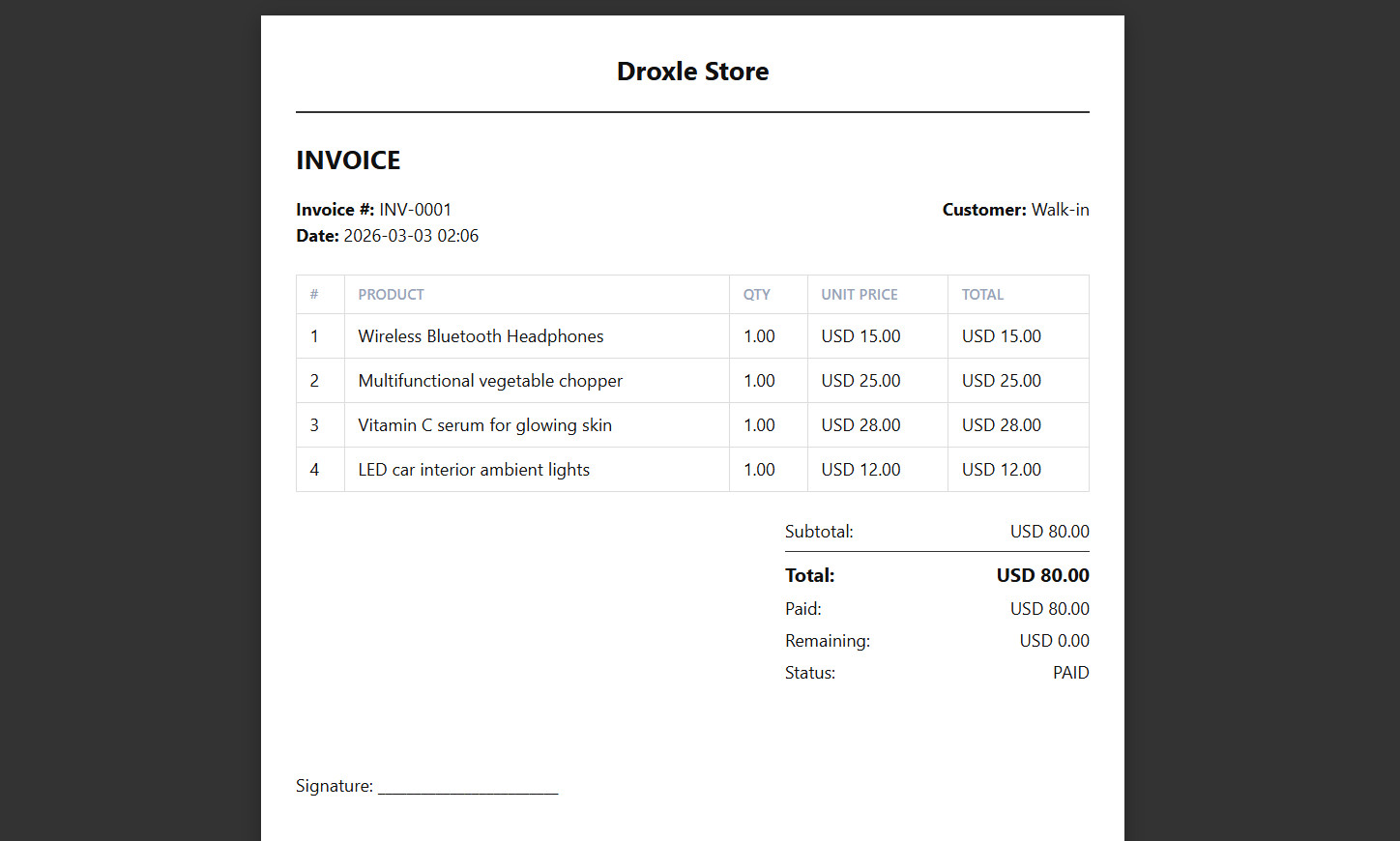Click quantity 1.00 in Headphones row

pyautogui.click(x=759, y=336)
